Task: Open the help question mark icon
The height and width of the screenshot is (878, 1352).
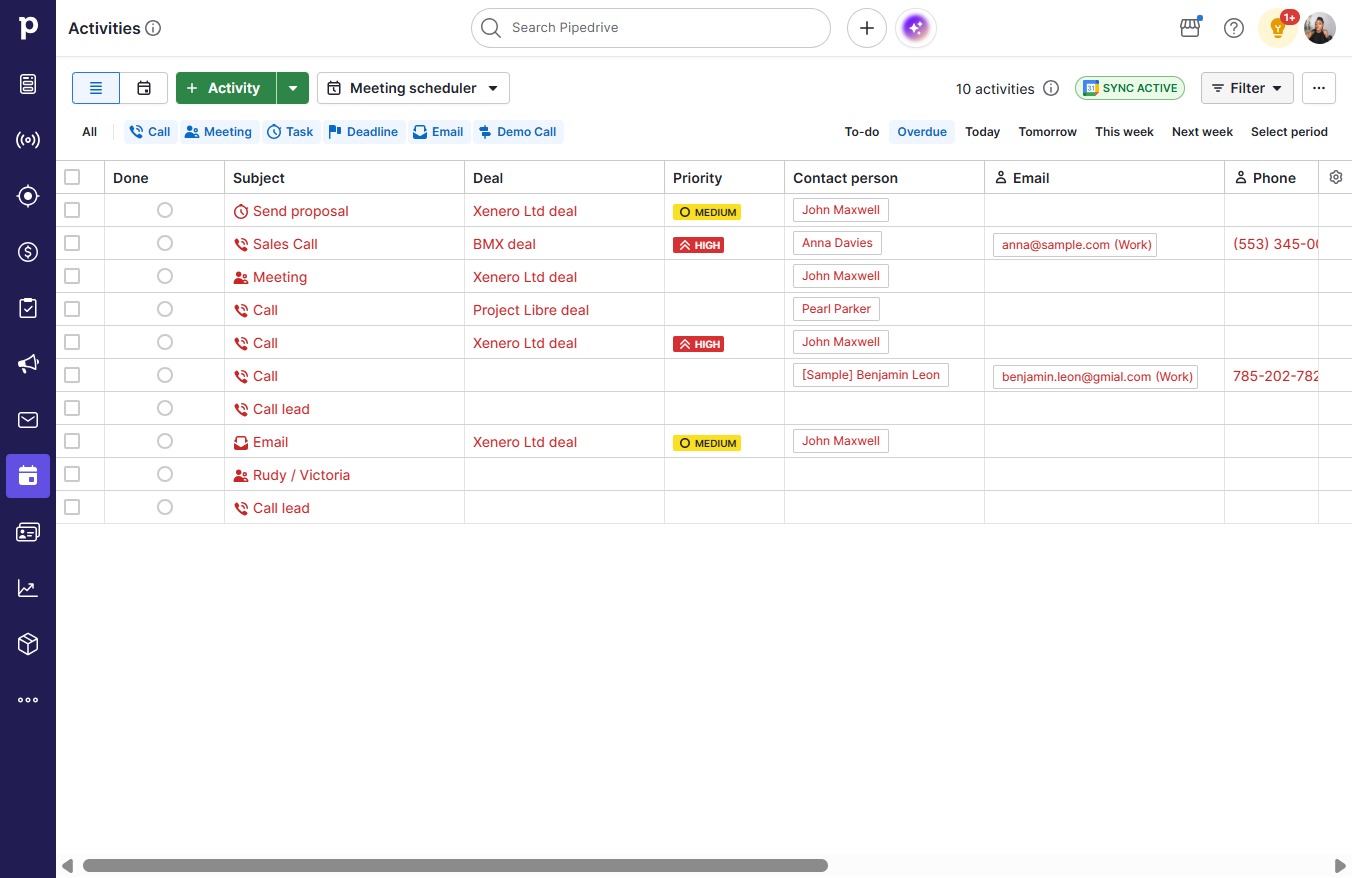Action: [1234, 28]
